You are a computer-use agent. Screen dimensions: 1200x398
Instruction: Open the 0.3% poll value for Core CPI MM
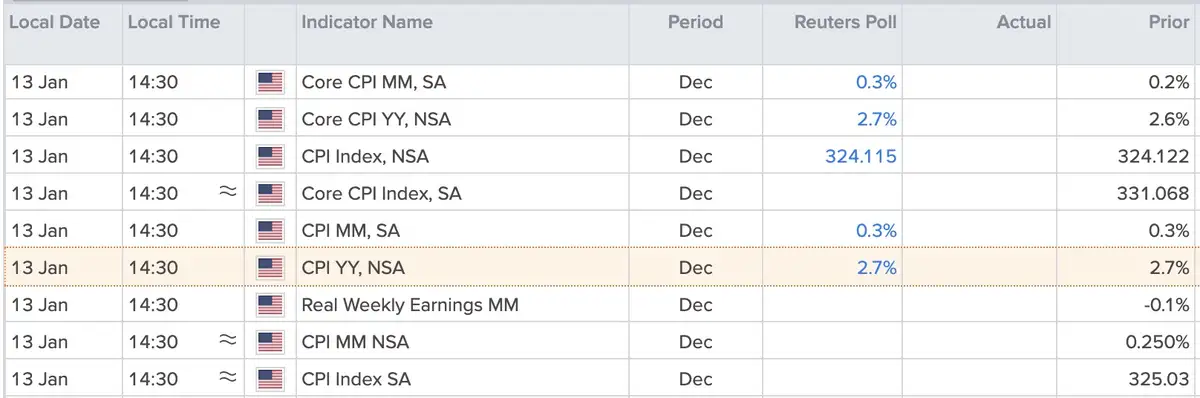click(x=876, y=82)
